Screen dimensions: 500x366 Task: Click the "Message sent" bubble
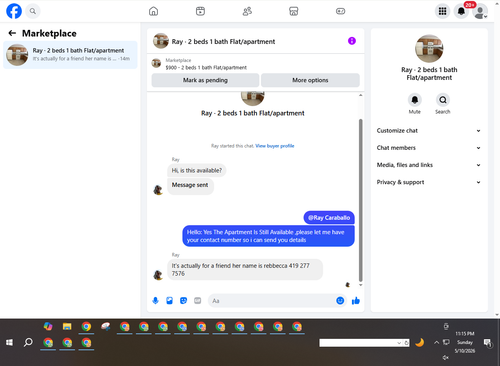[x=190, y=185]
